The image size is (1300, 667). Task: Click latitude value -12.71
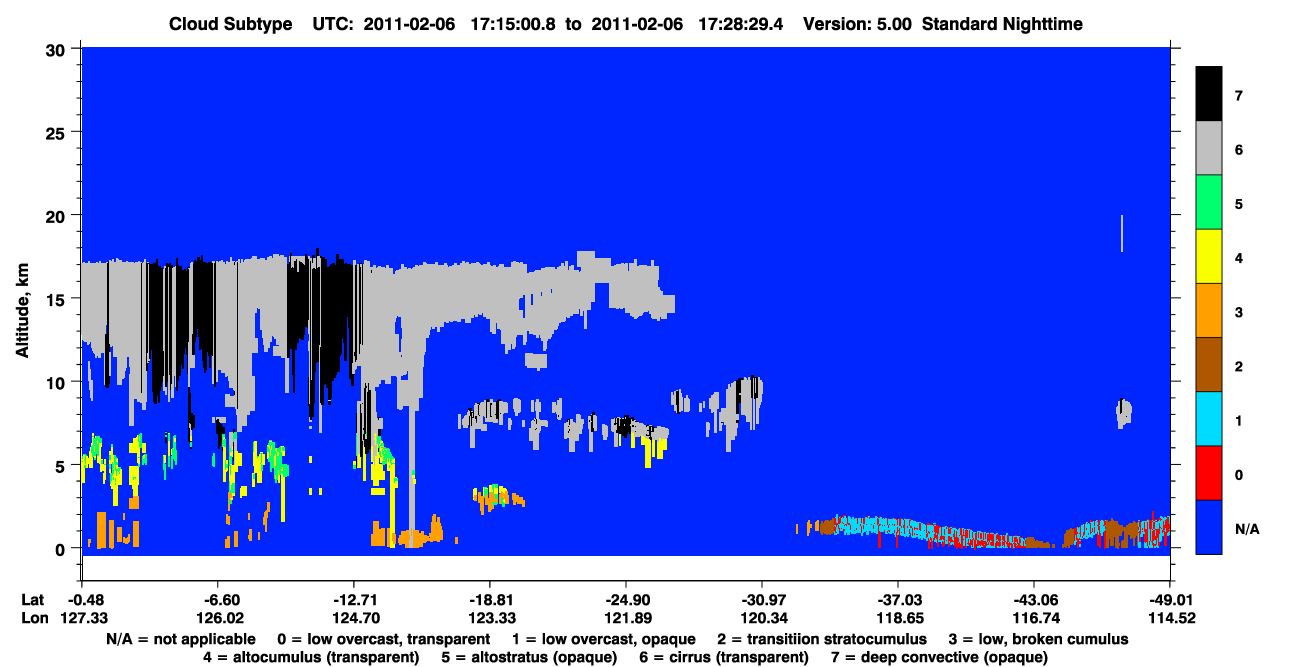click(x=354, y=599)
